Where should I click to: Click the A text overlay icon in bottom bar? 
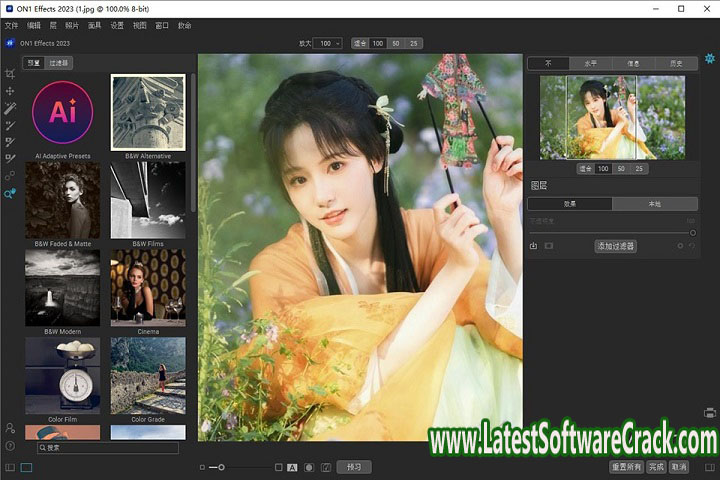pos(292,468)
